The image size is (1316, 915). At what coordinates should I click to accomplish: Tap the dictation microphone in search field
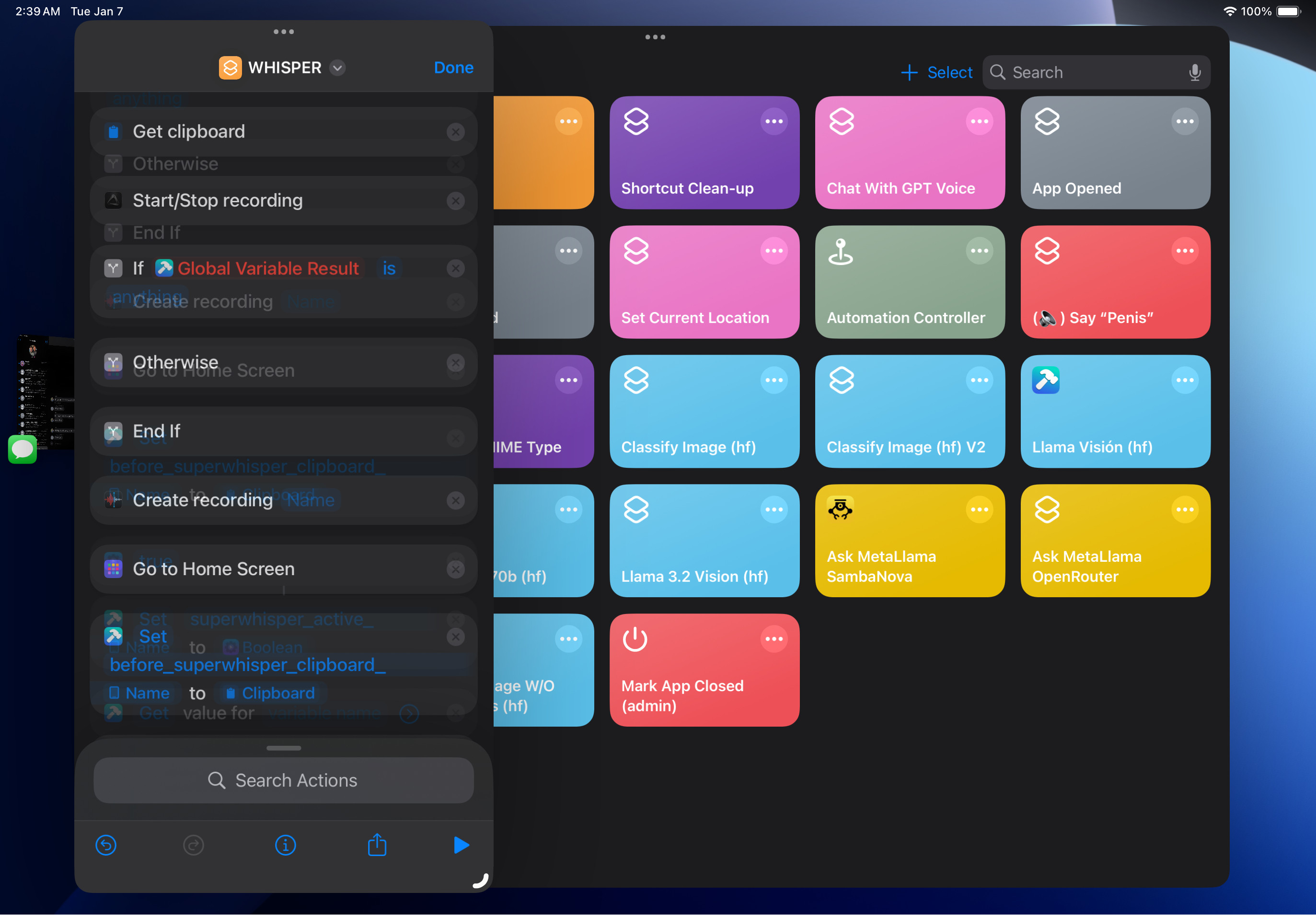tap(1194, 73)
